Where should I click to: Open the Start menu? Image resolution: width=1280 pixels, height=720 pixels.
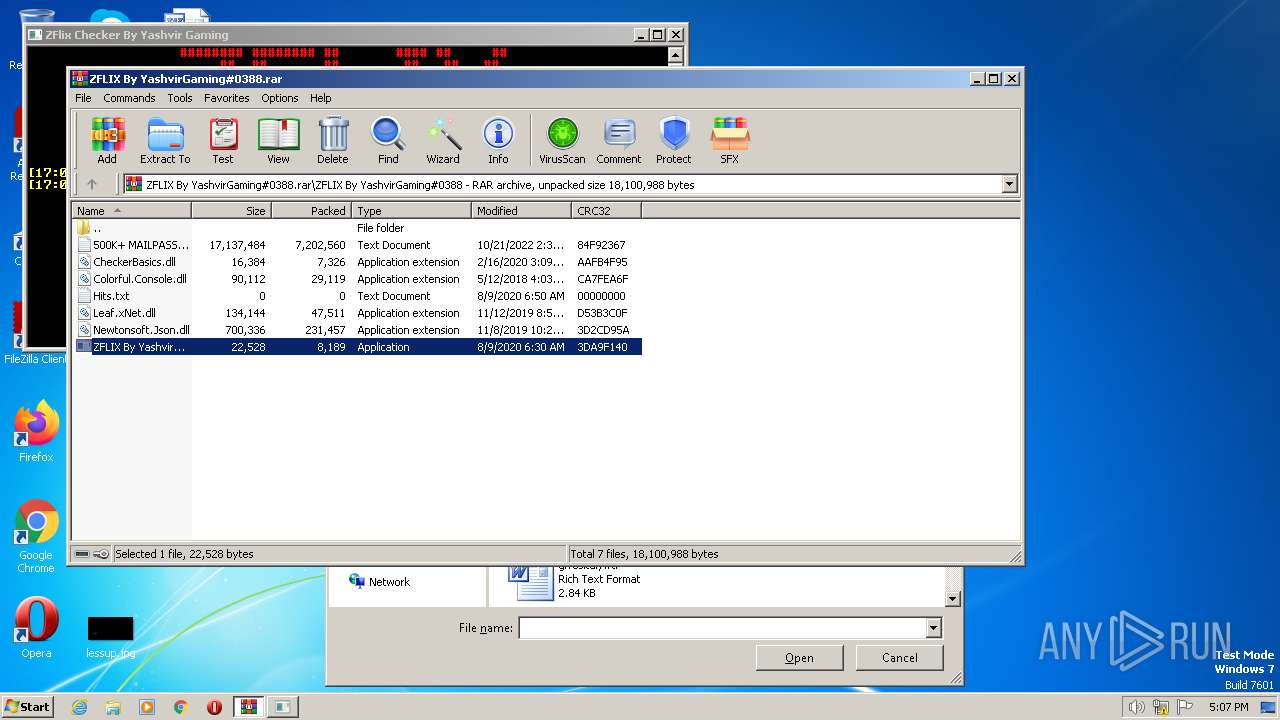(x=28, y=706)
